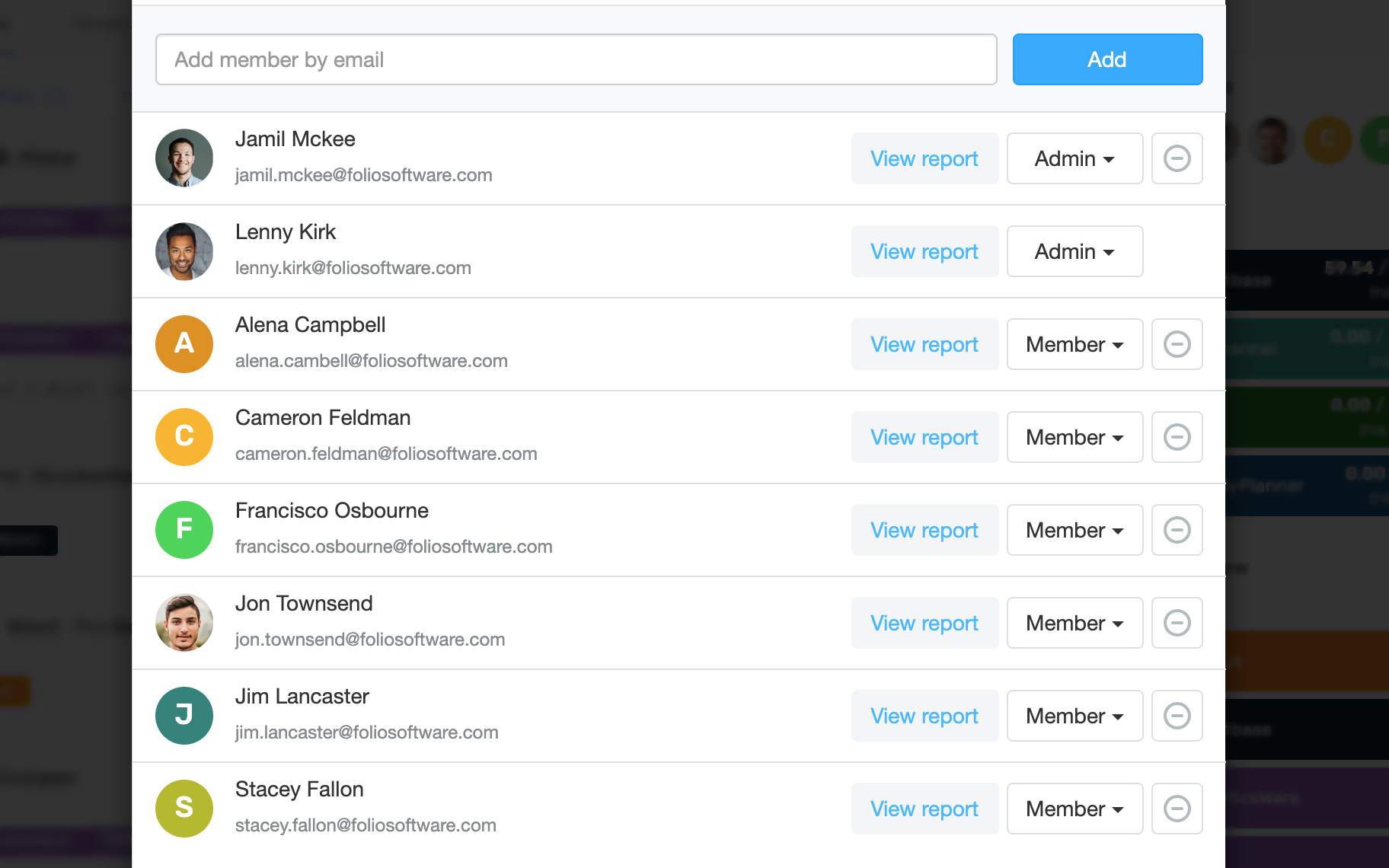Click Jim Lancaster's teal J avatar
This screenshot has height=868, width=1389.
(184, 716)
